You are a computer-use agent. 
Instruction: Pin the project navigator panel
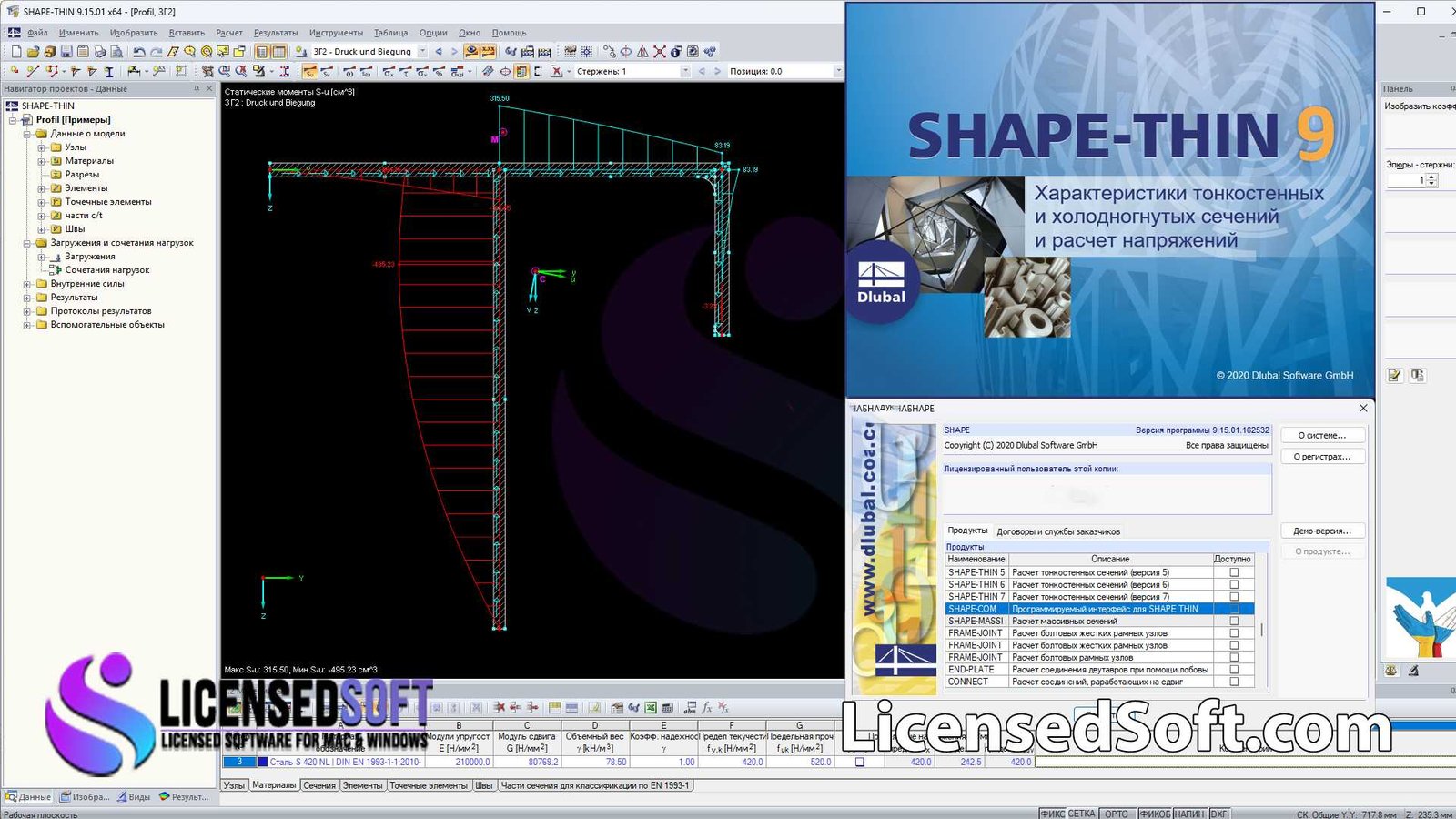click(197, 88)
